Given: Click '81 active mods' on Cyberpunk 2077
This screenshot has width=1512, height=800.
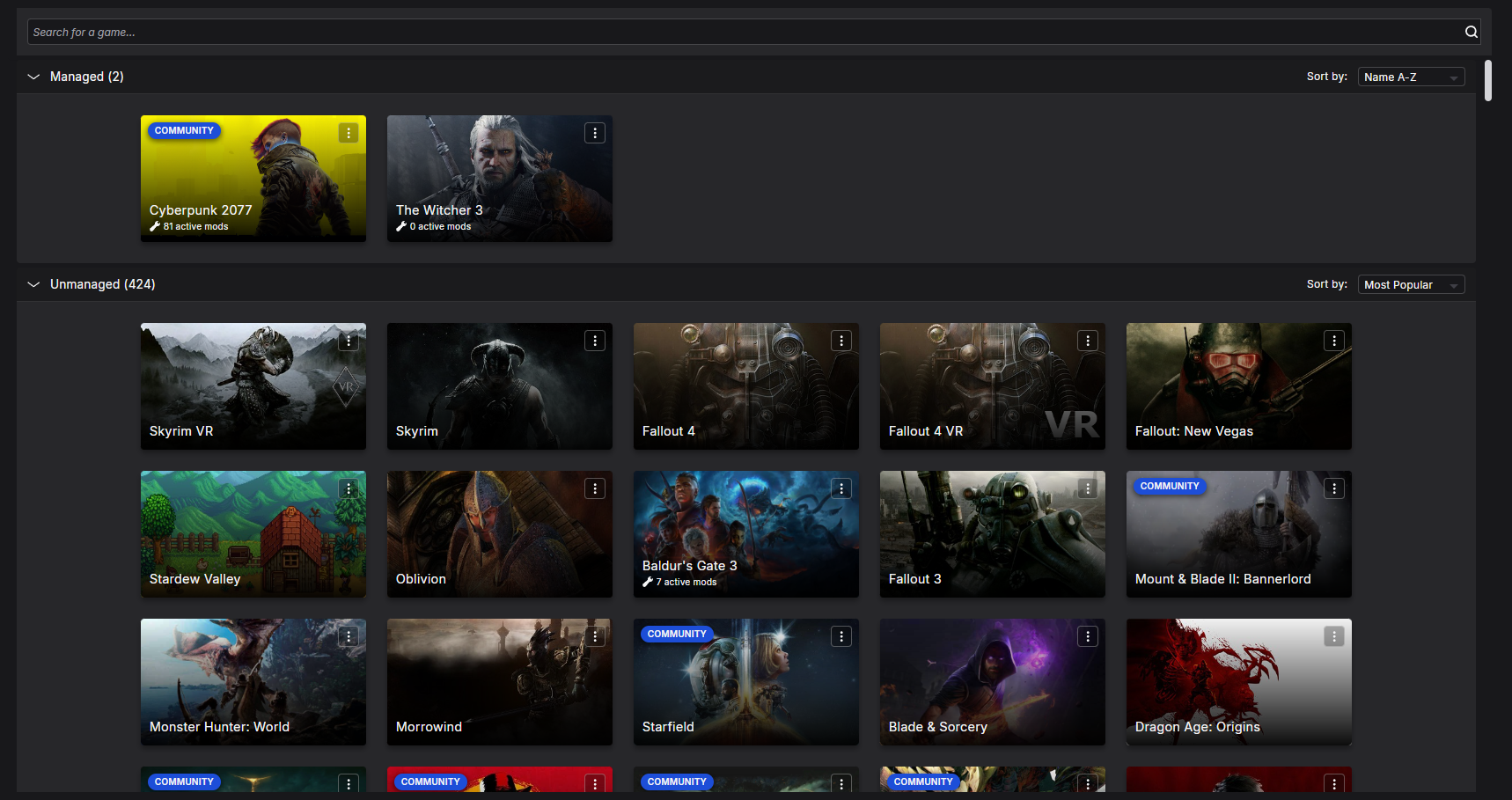Looking at the screenshot, I should [x=189, y=226].
